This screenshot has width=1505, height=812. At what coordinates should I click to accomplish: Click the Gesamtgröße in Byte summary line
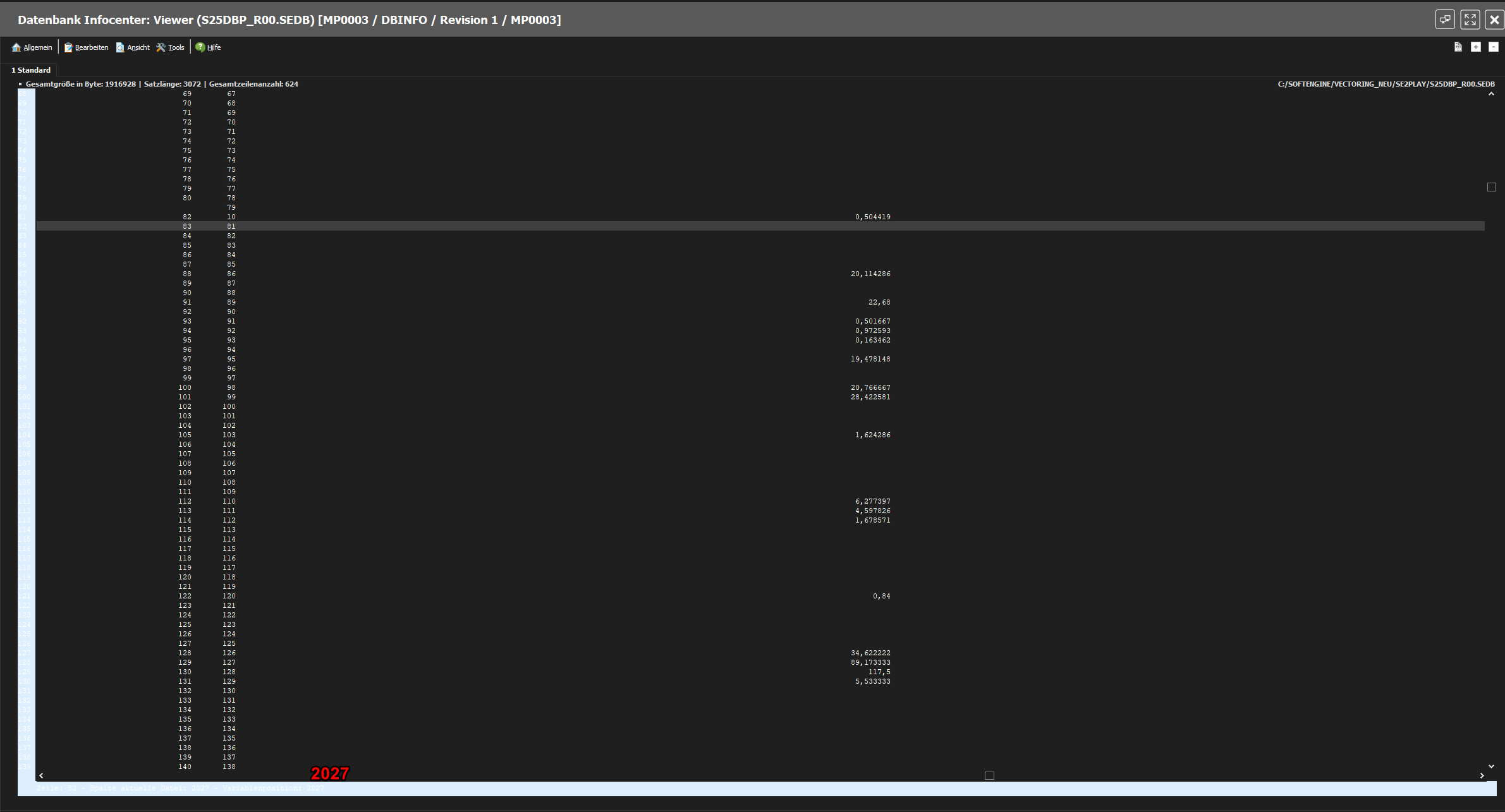(162, 84)
